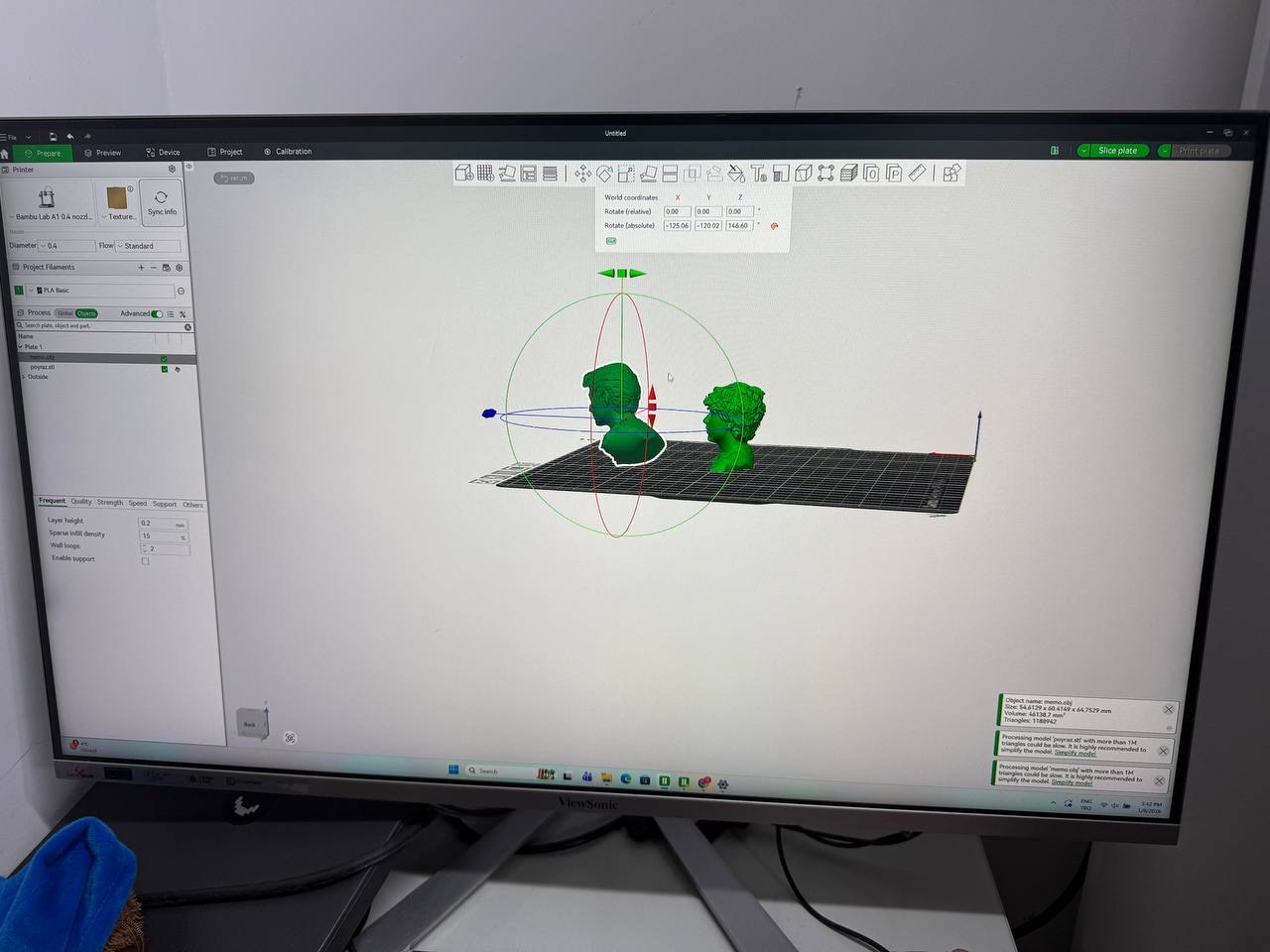The height and width of the screenshot is (952, 1270).
Task: Select the Add model cube tool
Action: tap(463, 173)
